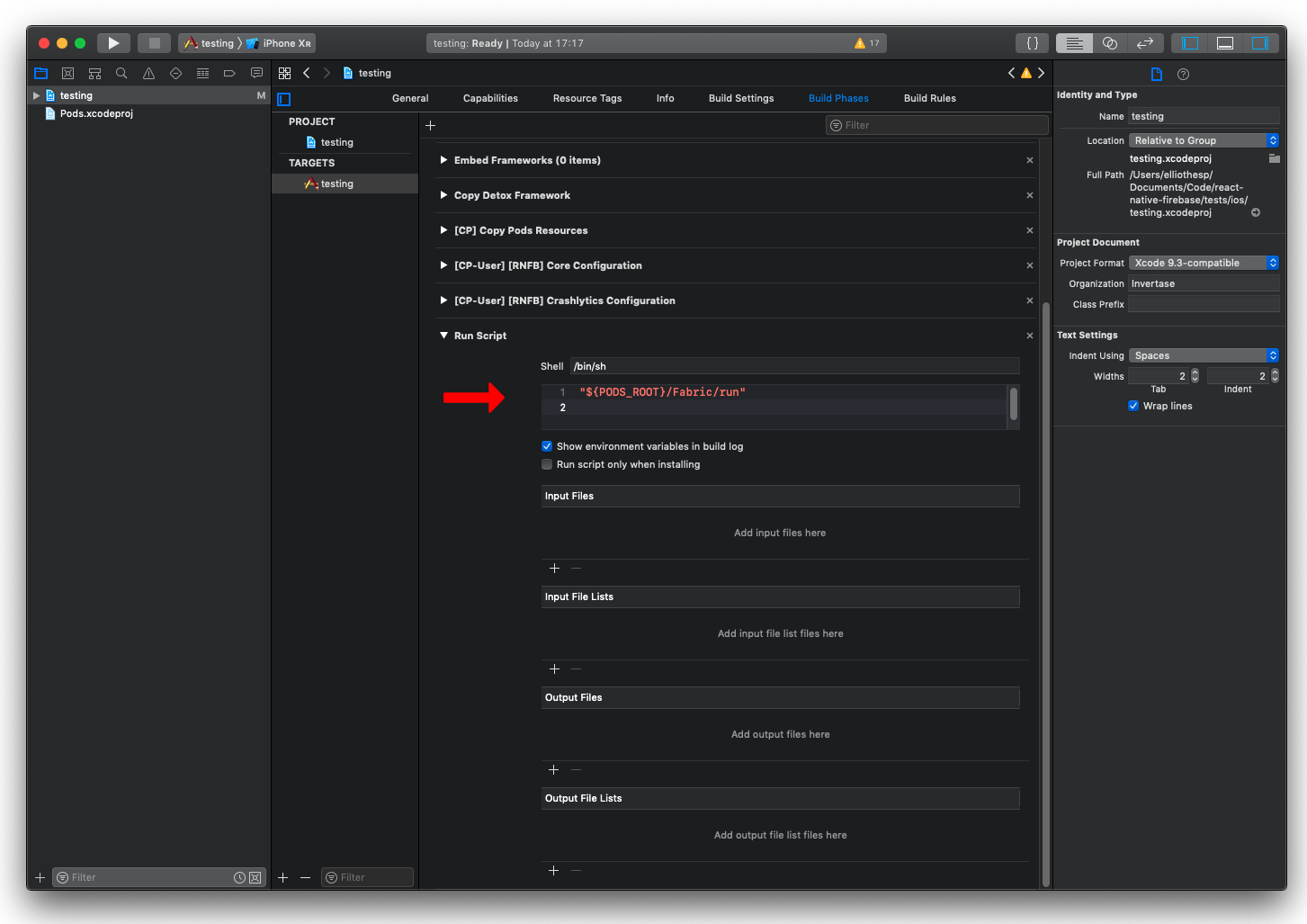Show the Version editor arrows icon
1307x924 pixels.
pyautogui.click(x=1144, y=43)
